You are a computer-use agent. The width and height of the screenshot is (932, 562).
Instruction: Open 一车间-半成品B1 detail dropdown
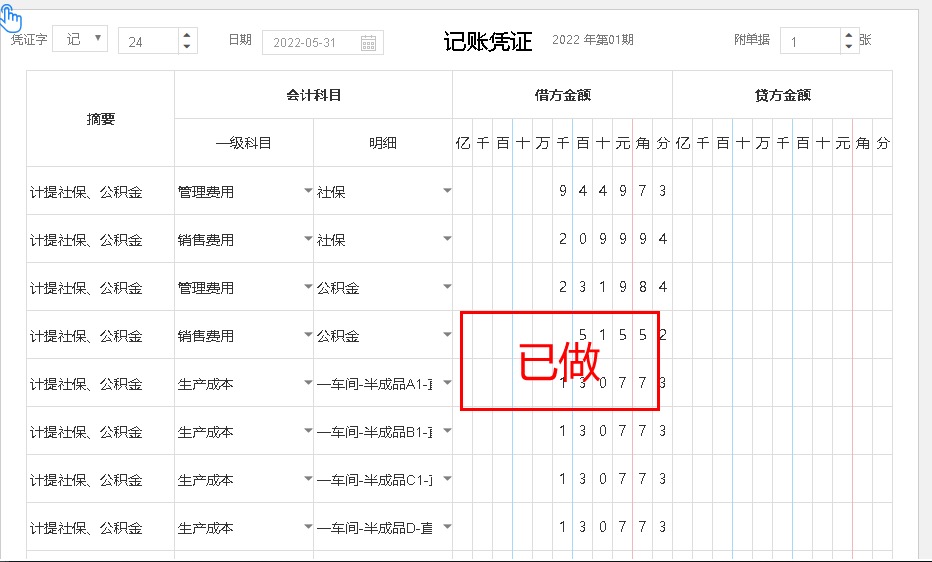pos(447,431)
